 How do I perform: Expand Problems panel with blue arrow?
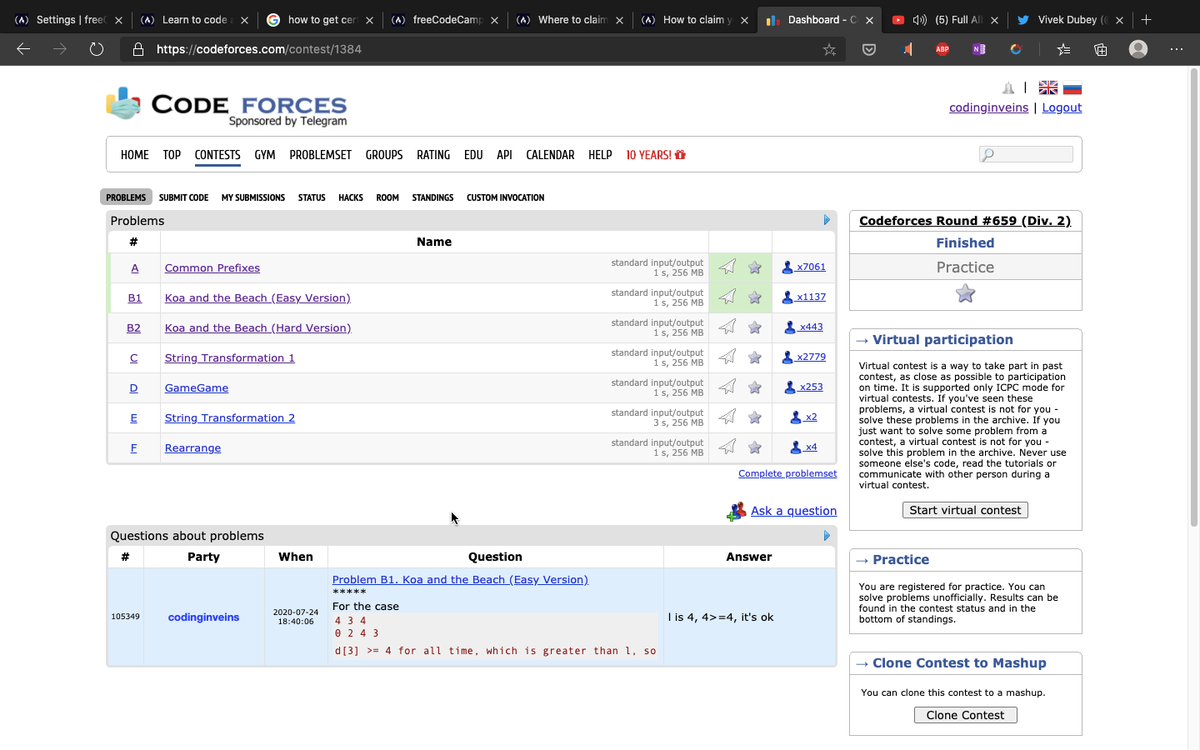(x=827, y=220)
